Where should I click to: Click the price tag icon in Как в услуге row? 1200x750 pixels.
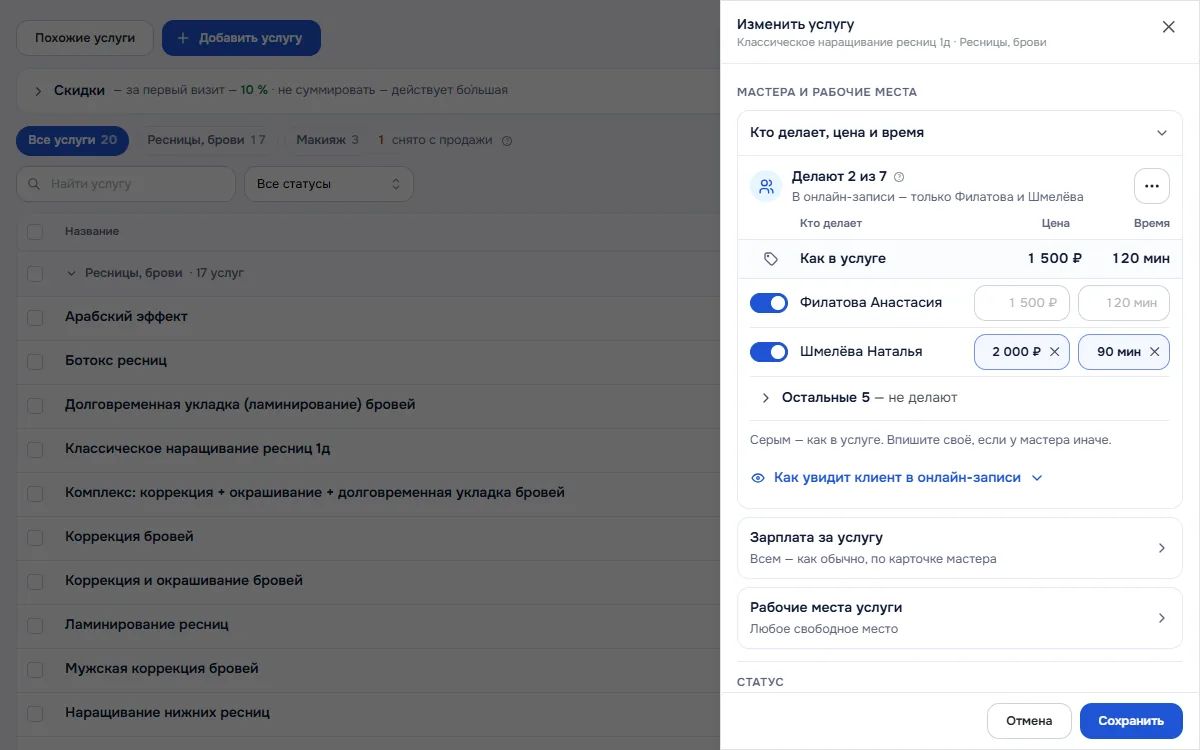[770, 259]
